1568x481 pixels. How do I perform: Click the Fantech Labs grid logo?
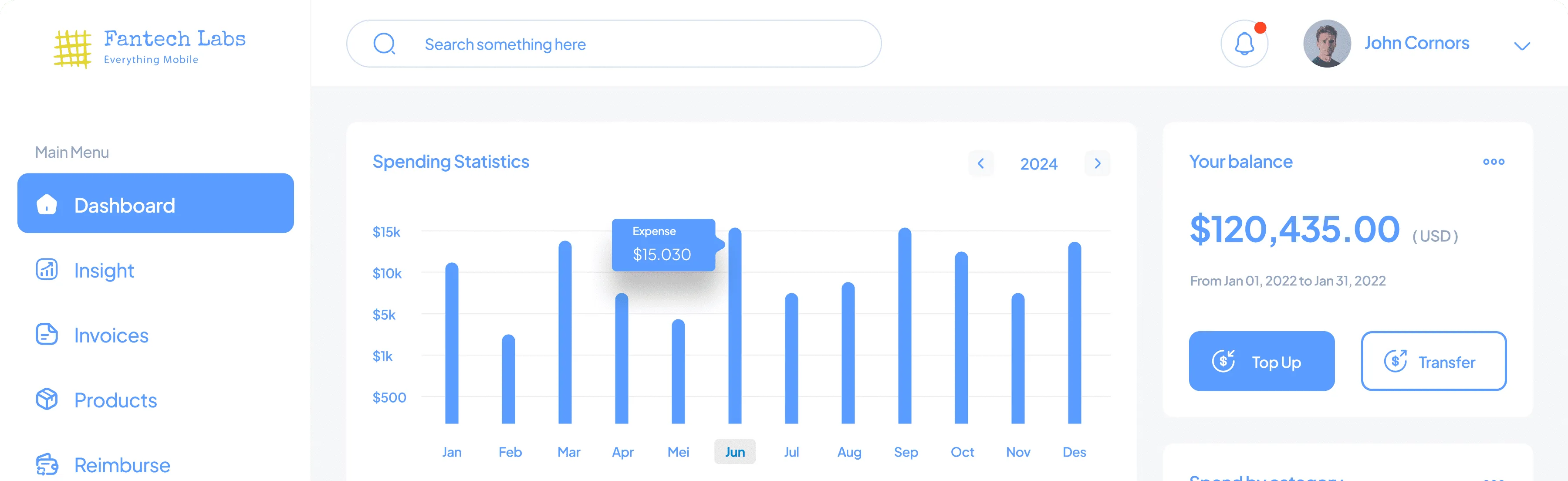pos(72,49)
